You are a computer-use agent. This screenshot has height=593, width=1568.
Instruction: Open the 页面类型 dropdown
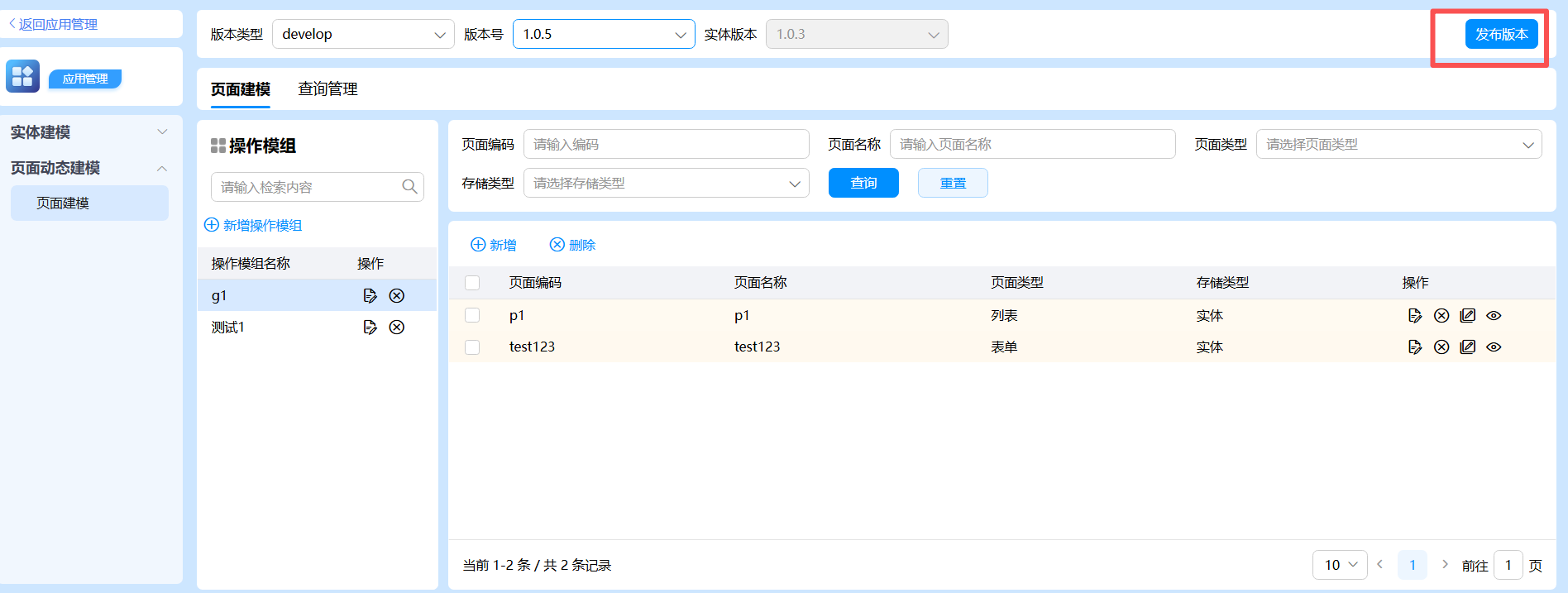(1398, 144)
